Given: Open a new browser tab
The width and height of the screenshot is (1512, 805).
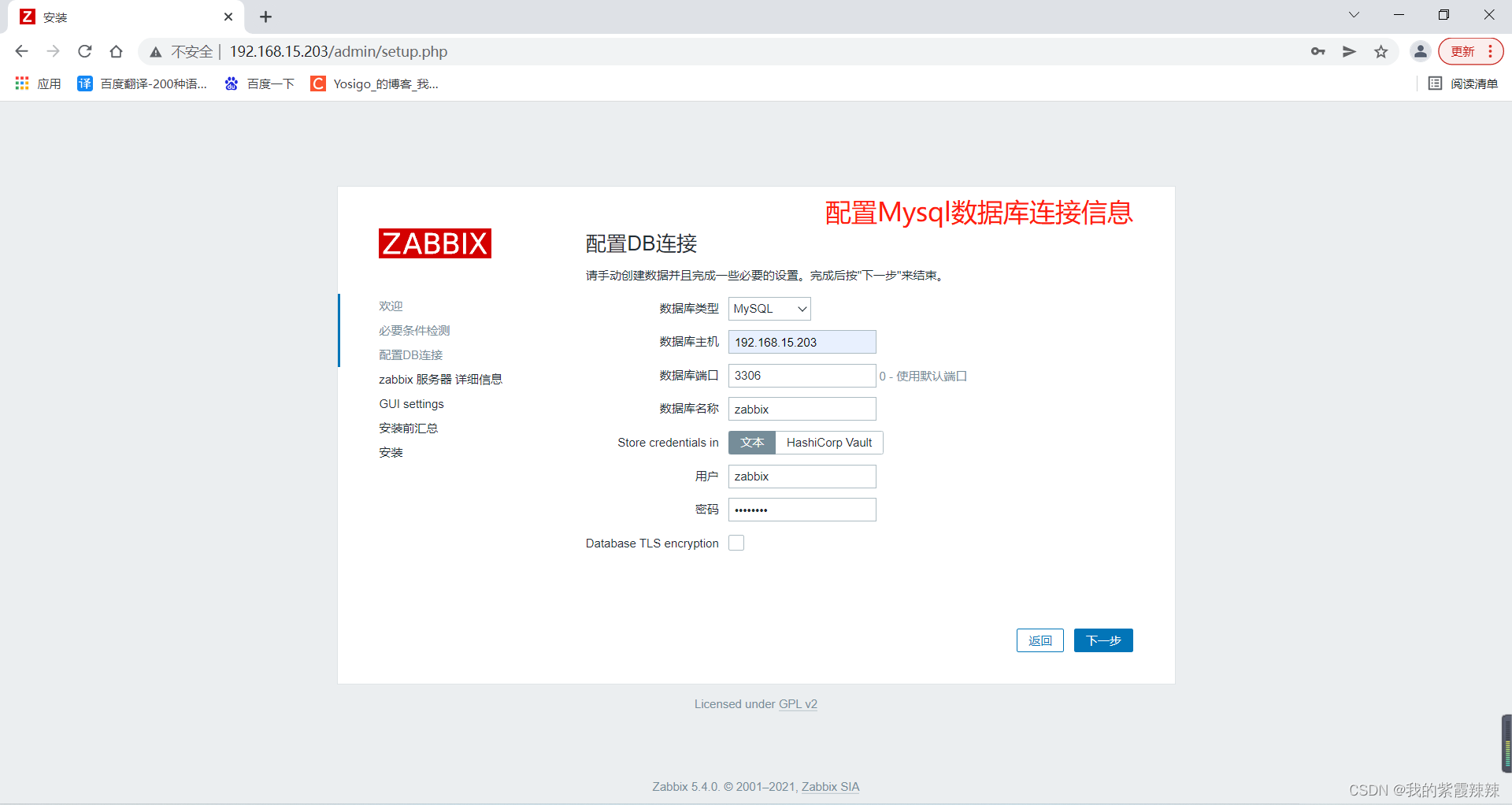Looking at the screenshot, I should click(265, 17).
